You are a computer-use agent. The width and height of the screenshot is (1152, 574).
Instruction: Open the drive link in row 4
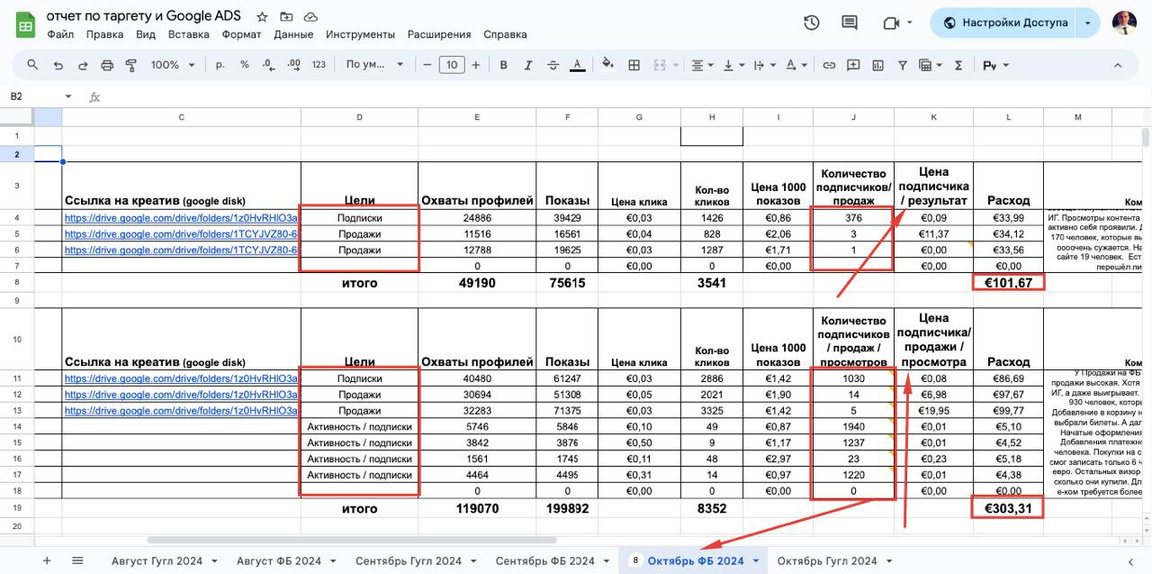pyautogui.click(x=181, y=218)
